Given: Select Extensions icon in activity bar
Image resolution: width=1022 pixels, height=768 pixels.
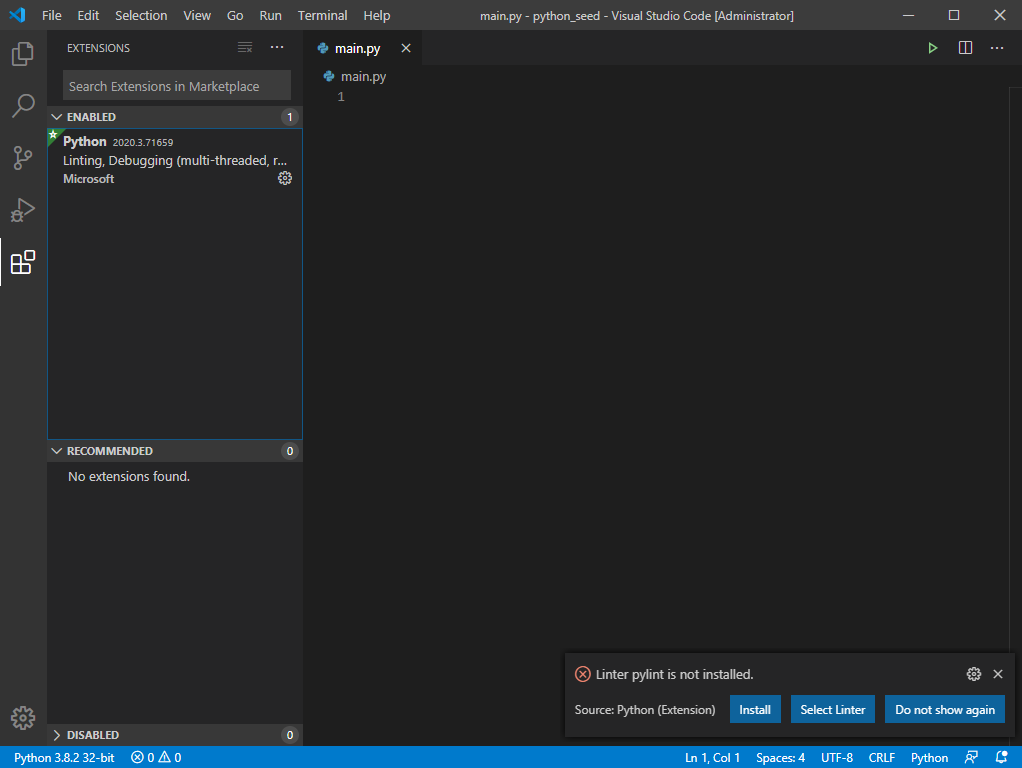Looking at the screenshot, I should coord(23,262).
